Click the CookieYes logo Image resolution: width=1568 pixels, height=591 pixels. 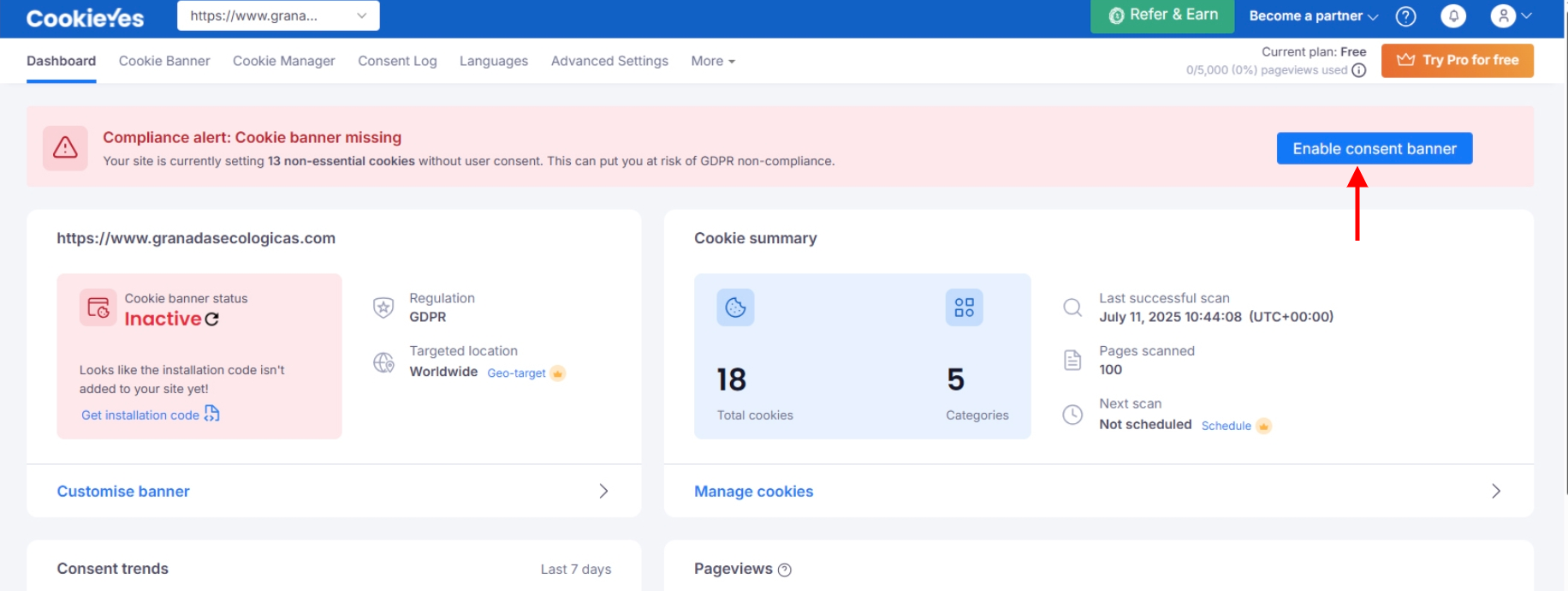[x=85, y=17]
